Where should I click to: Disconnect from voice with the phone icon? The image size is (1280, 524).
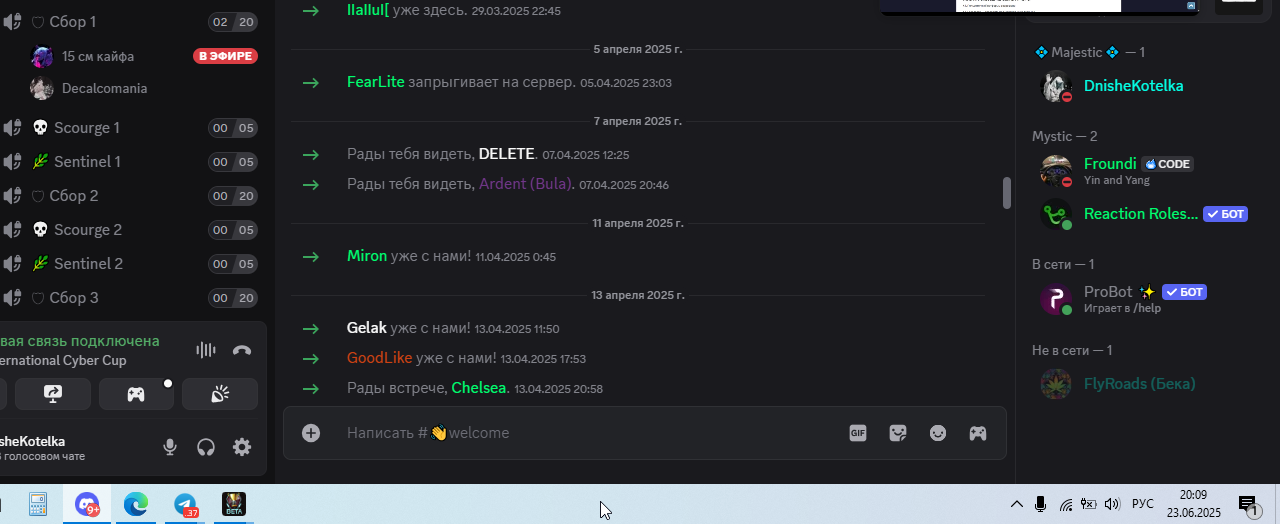242,350
